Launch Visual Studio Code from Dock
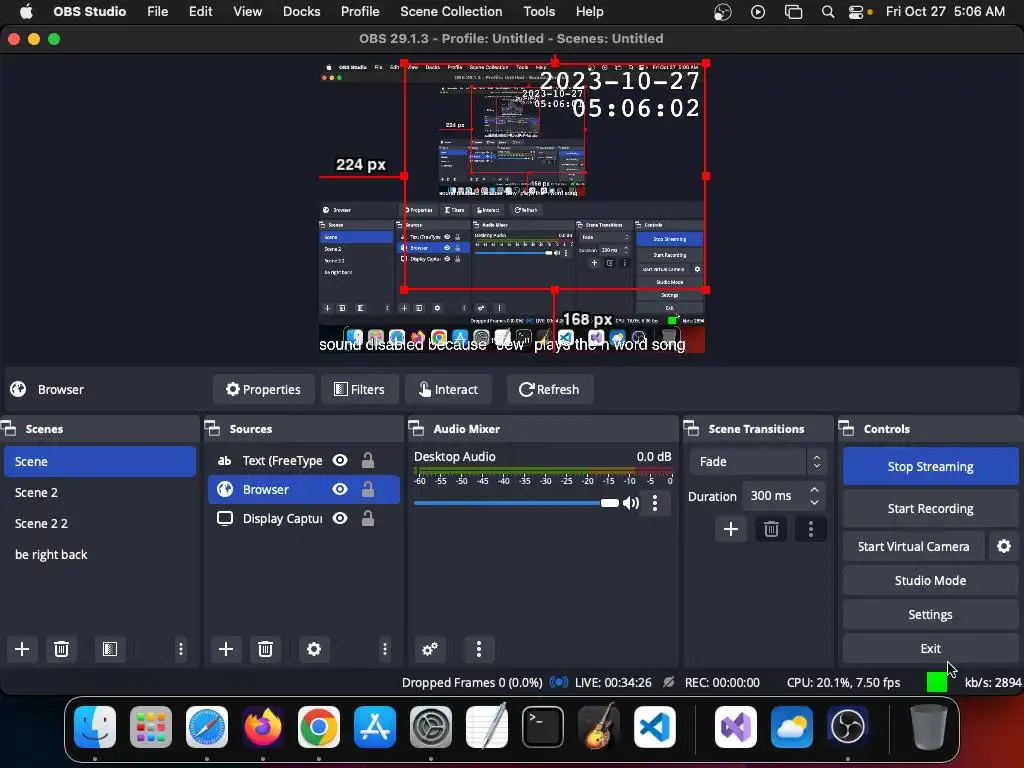The width and height of the screenshot is (1024, 768). click(655, 727)
